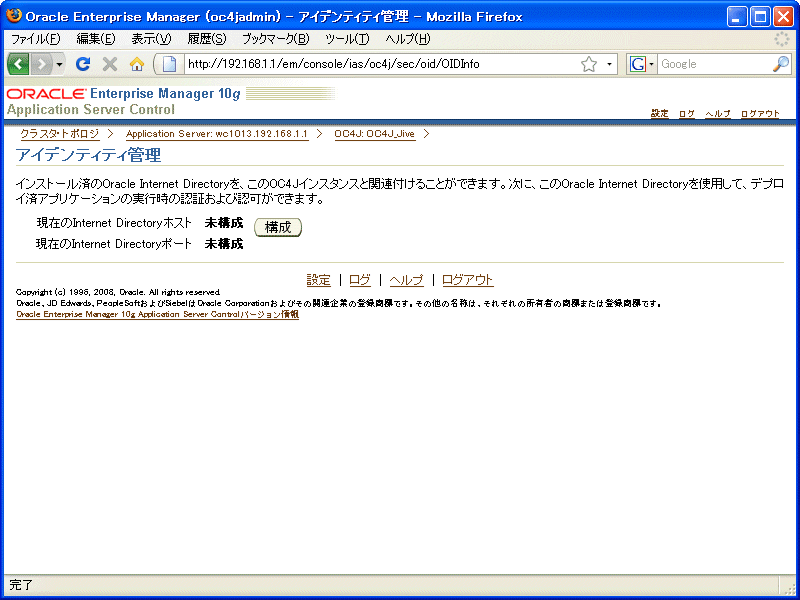Maximize the Firefox window
The width and height of the screenshot is (800, 600).
click(x=760, y=17)
